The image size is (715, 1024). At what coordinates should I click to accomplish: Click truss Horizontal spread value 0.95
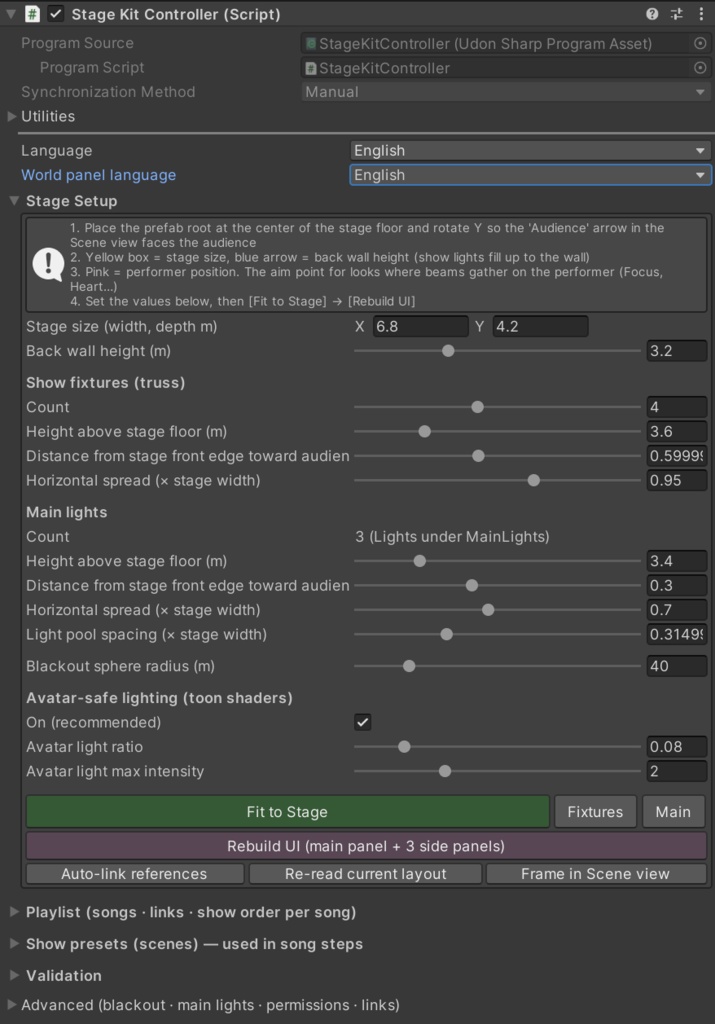[x=676, y=481]
